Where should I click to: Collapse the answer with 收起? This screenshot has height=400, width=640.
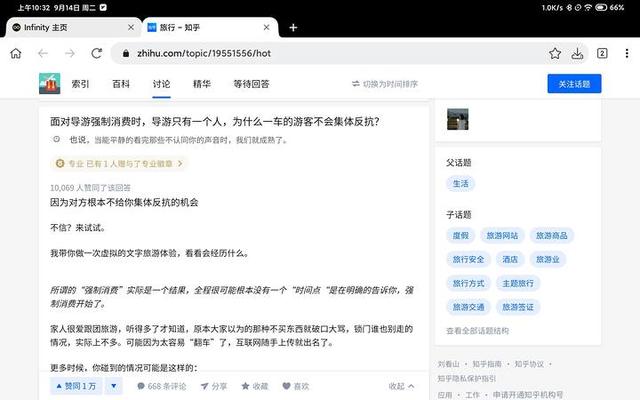(401, 386)
